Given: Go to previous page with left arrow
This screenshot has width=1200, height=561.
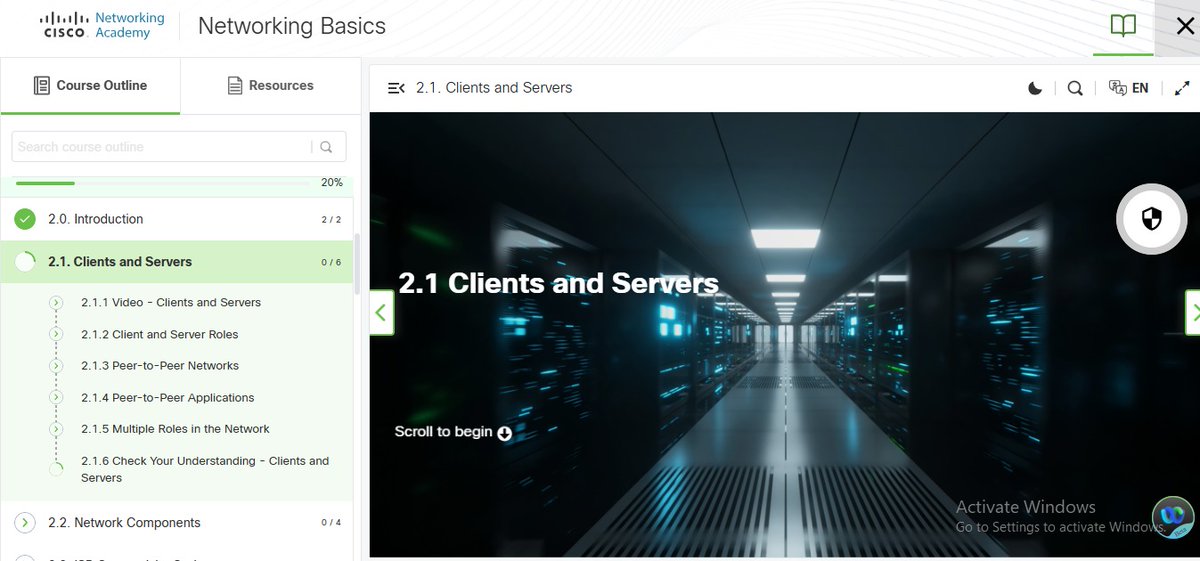Looking at the screenshot, I should (x=381, y=313).
